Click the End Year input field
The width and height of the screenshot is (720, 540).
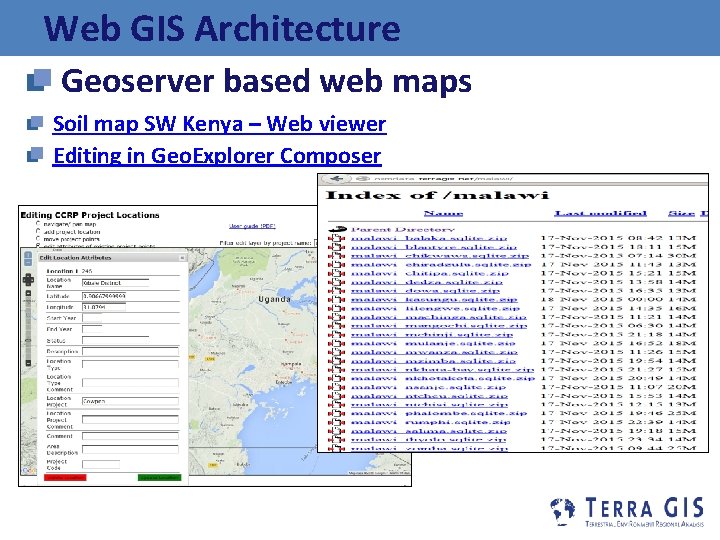point(92,329)
